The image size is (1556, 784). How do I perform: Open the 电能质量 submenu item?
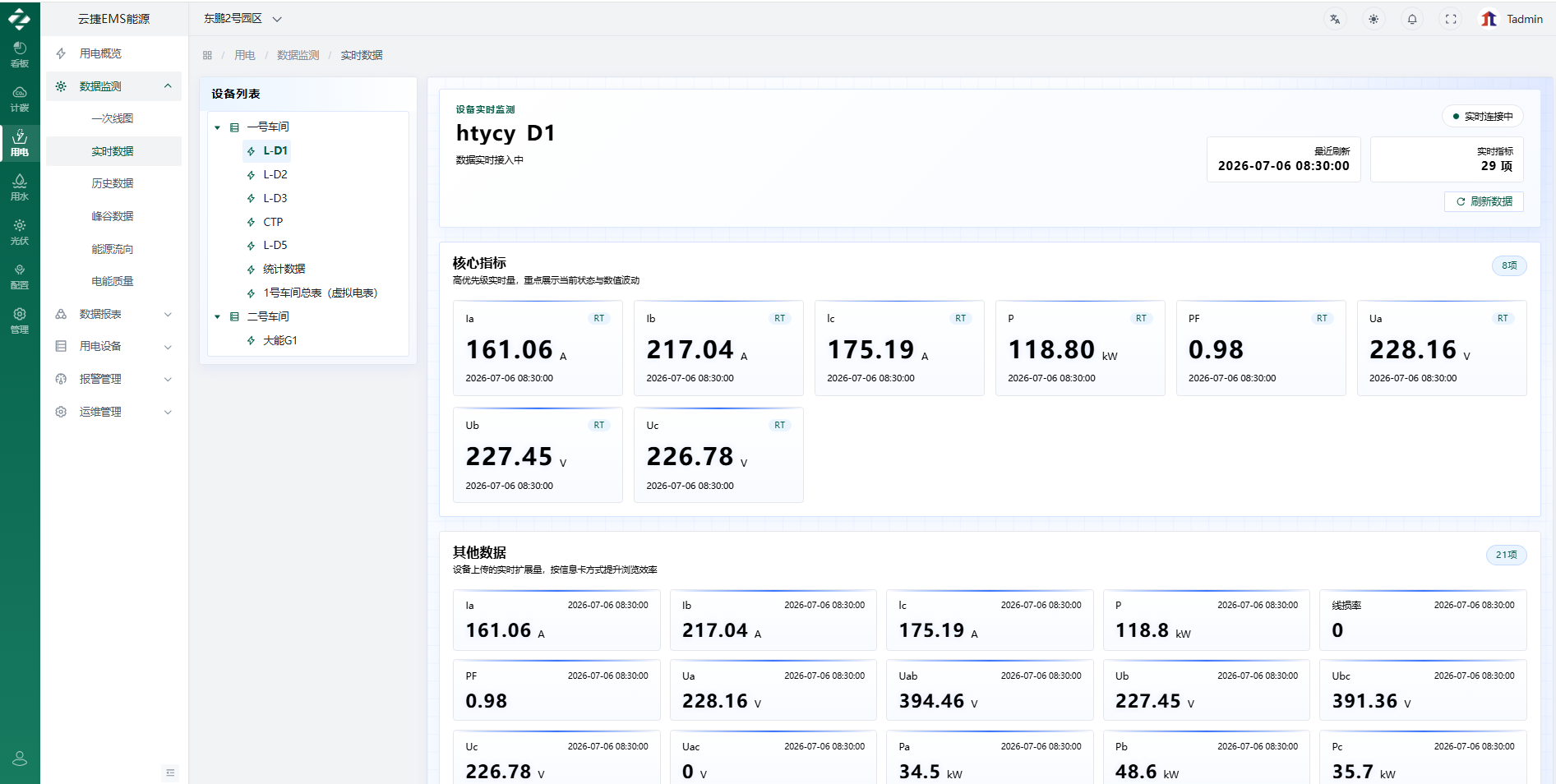[x=113, y=281]
